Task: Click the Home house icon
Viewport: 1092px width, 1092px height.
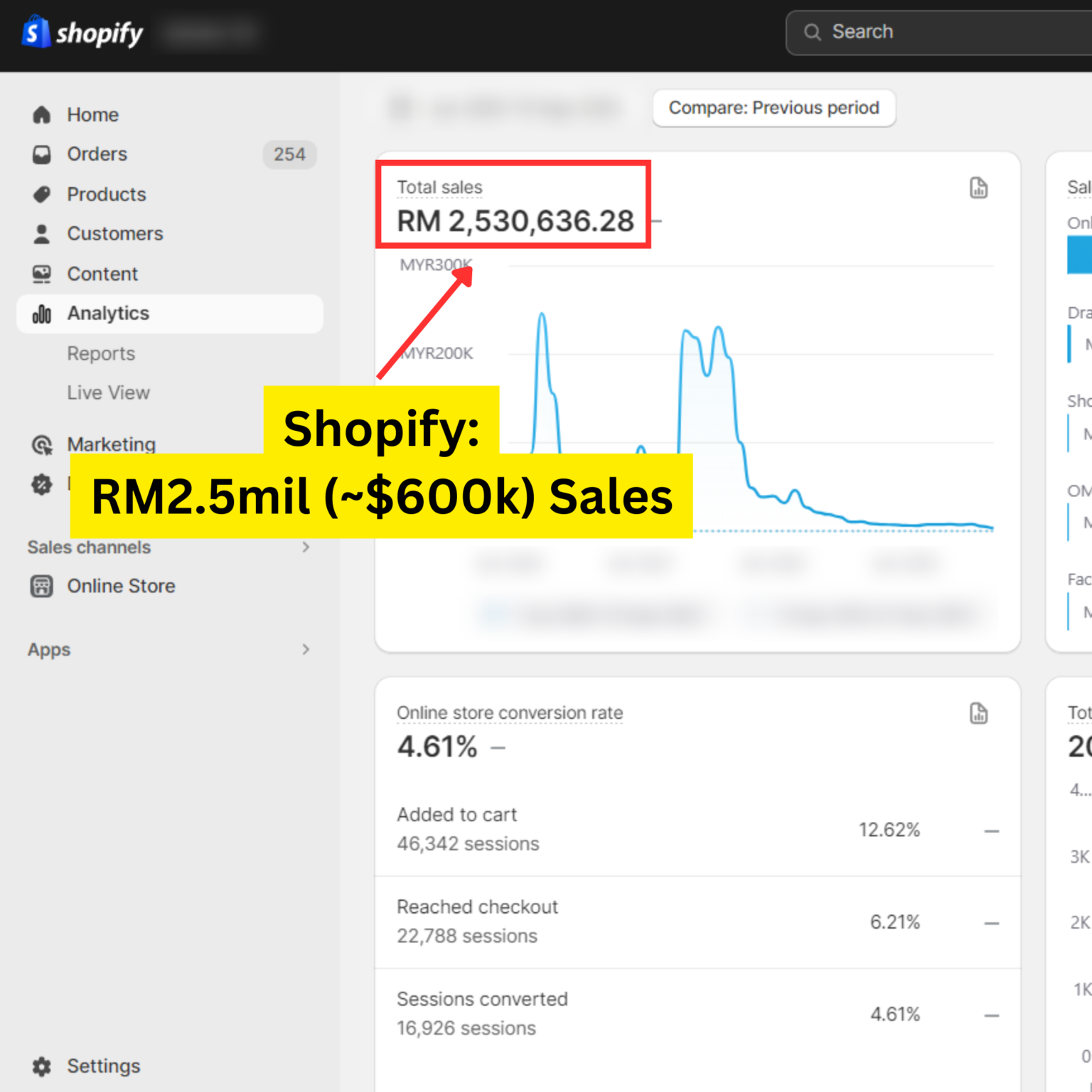Action: (42, 114)
